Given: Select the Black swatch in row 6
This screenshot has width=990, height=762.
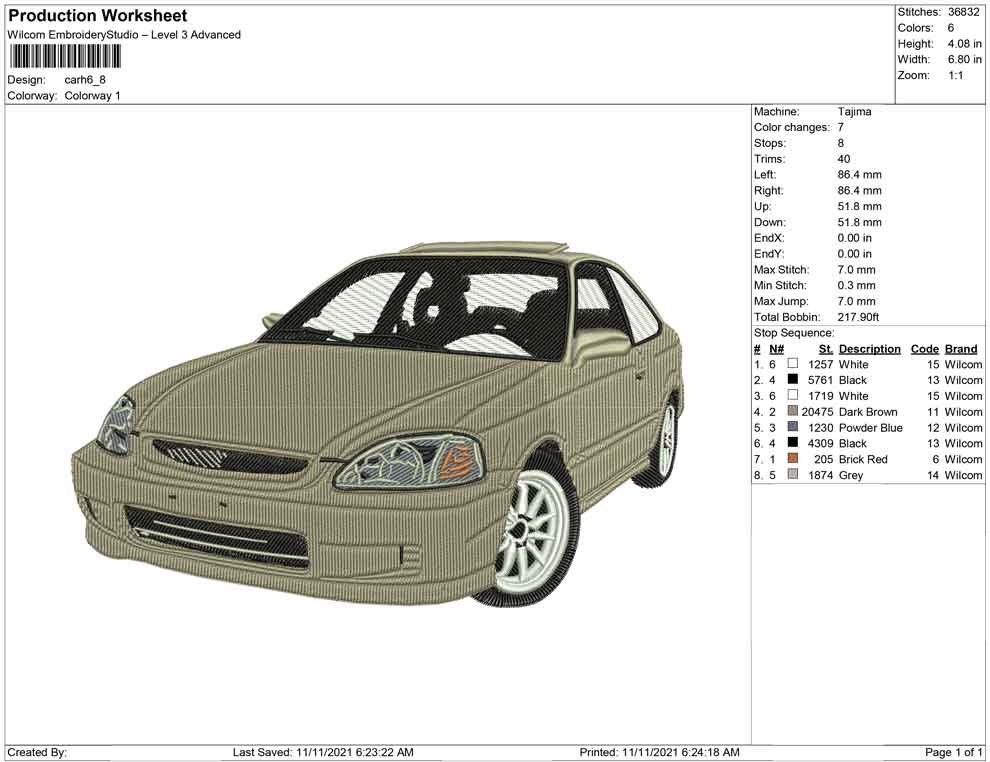Looking at the screenshot, I should click(x=790, y=443).
